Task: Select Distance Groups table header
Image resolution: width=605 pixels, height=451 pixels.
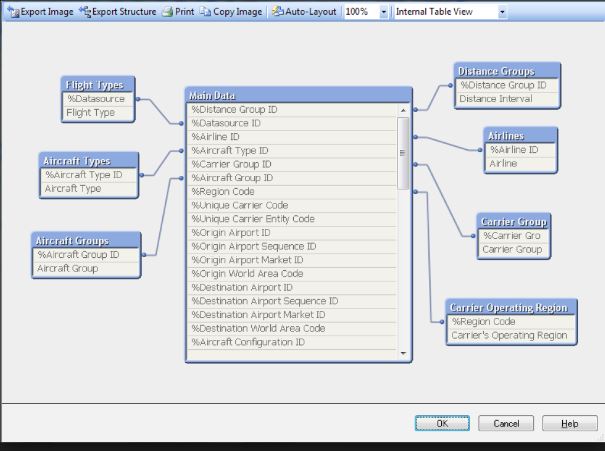Action: 507,71
